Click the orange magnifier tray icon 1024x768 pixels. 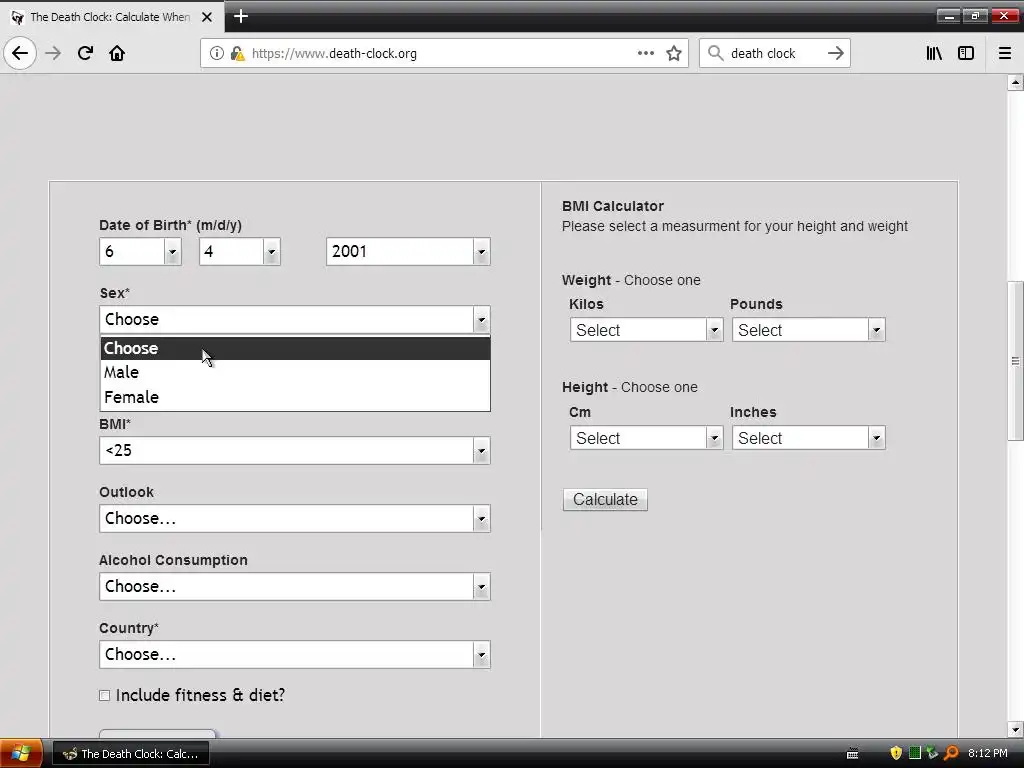951,753
